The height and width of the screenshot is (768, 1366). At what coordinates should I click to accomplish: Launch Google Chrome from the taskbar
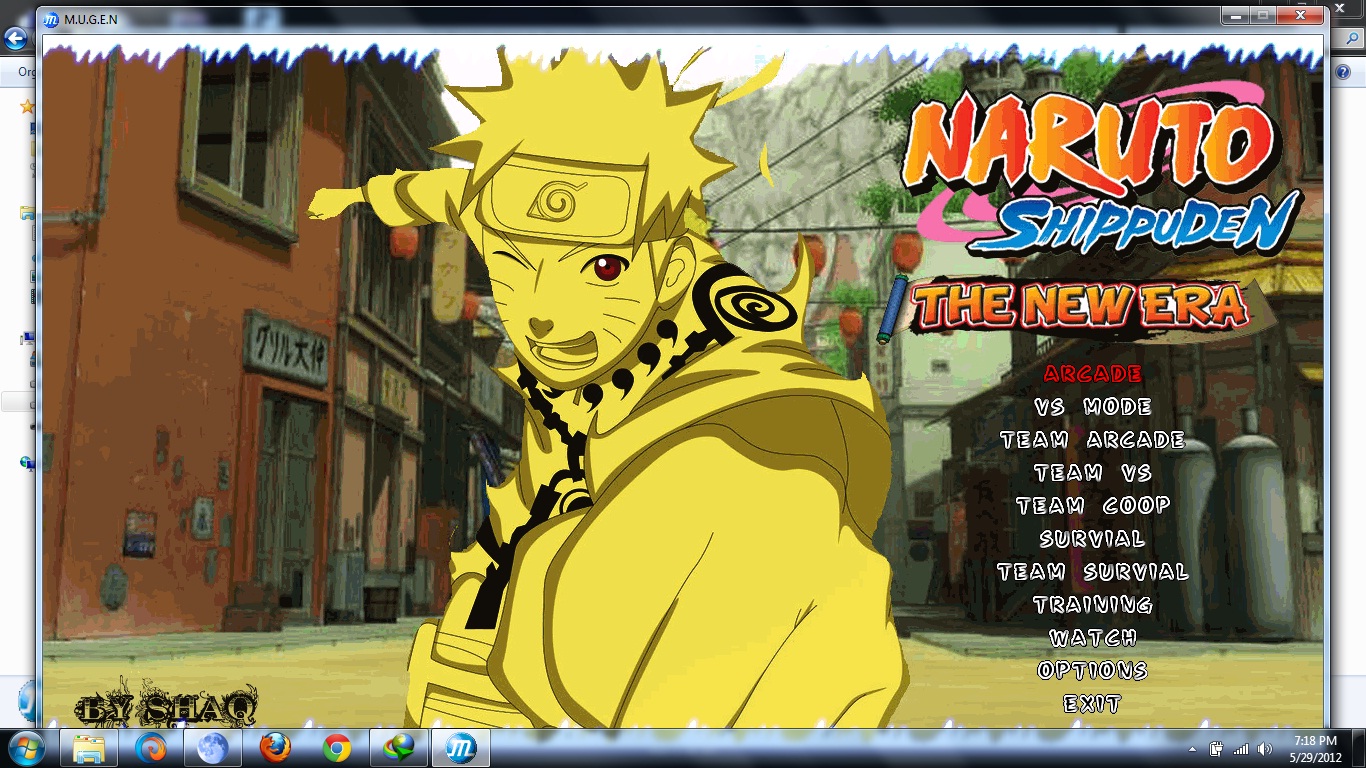337,748
